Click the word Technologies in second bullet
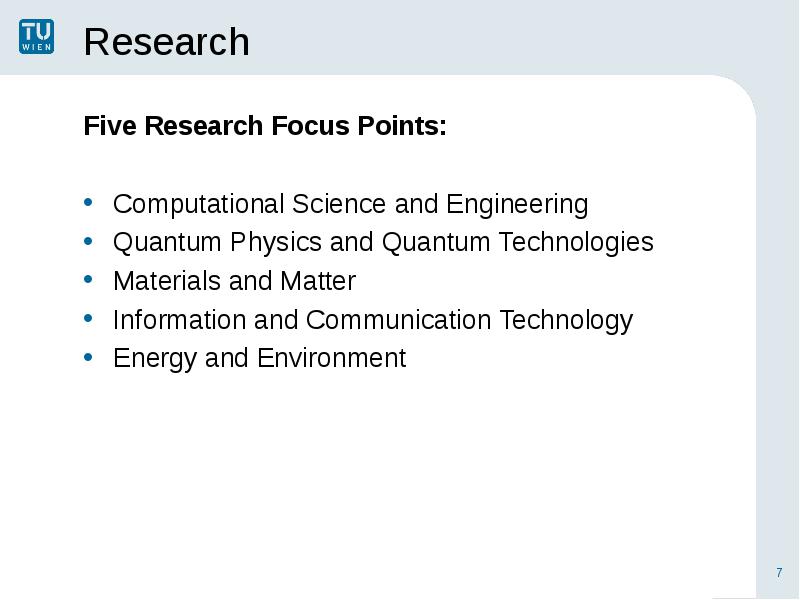The width and height of the screenshot is (800, 600). [576, 242]
